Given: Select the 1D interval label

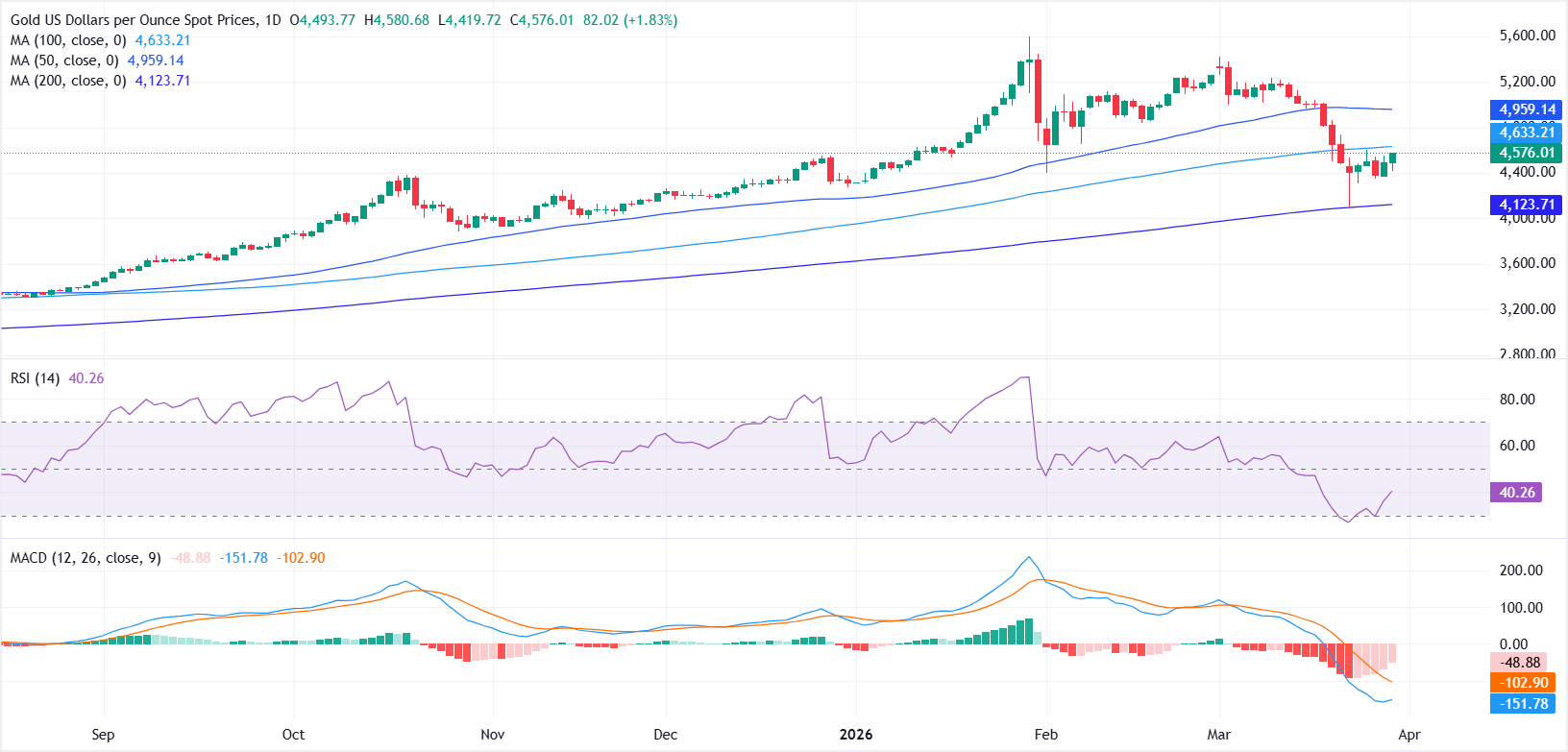Looking at the screenshot, I should [271, 20].
